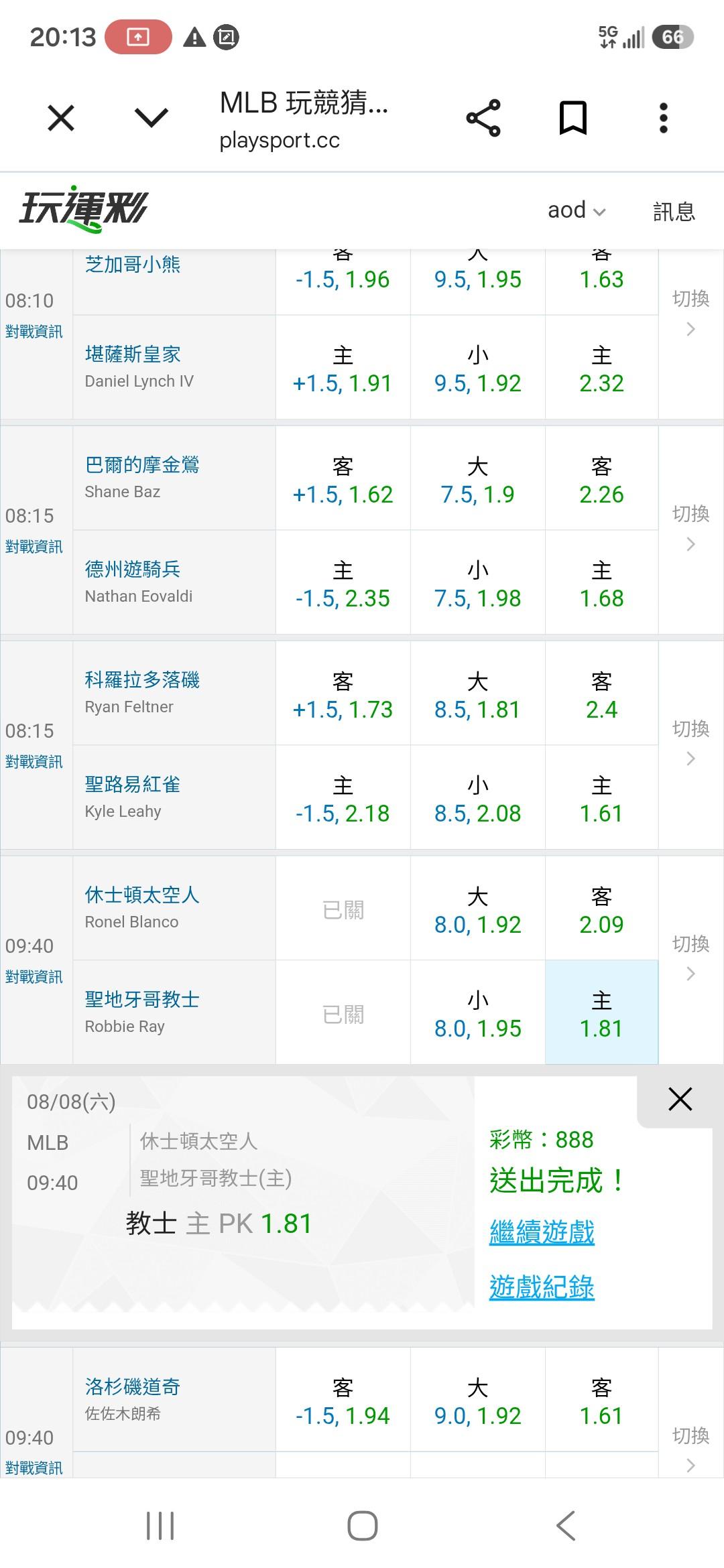Expand the aod account dropdown

[577, 210]
